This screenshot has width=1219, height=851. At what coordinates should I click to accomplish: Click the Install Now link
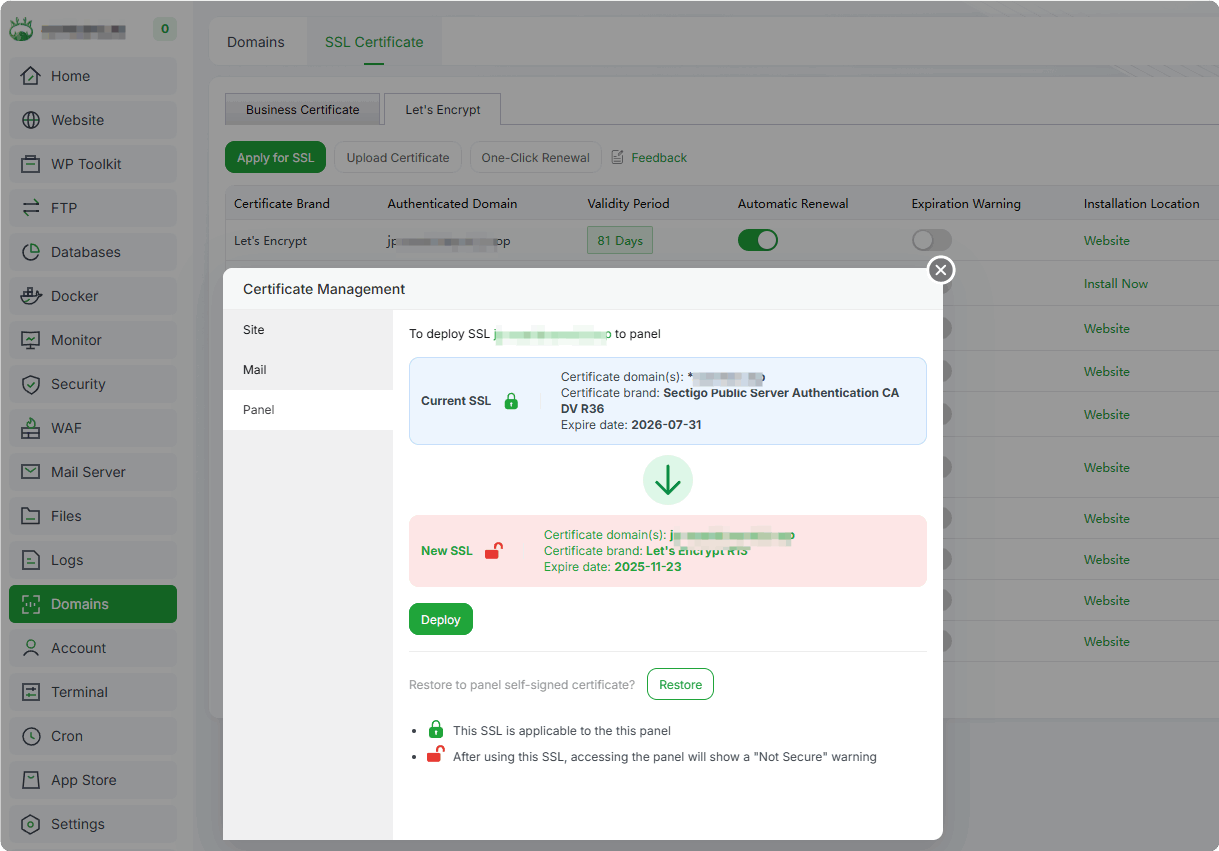[x=1116, y=284]
